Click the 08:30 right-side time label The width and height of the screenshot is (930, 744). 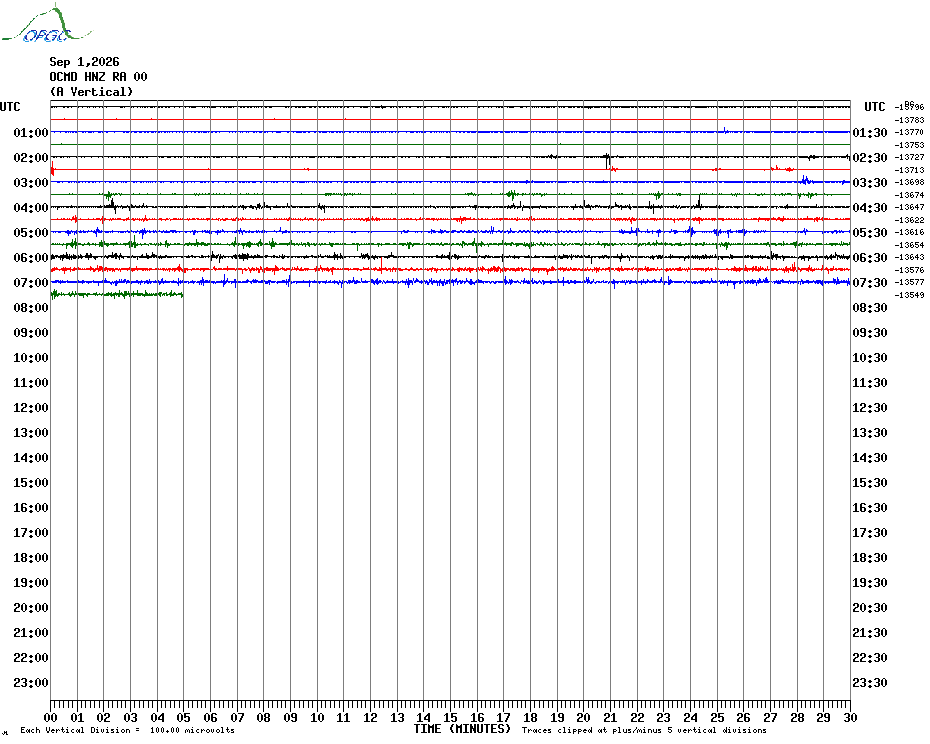coord(870,307)
